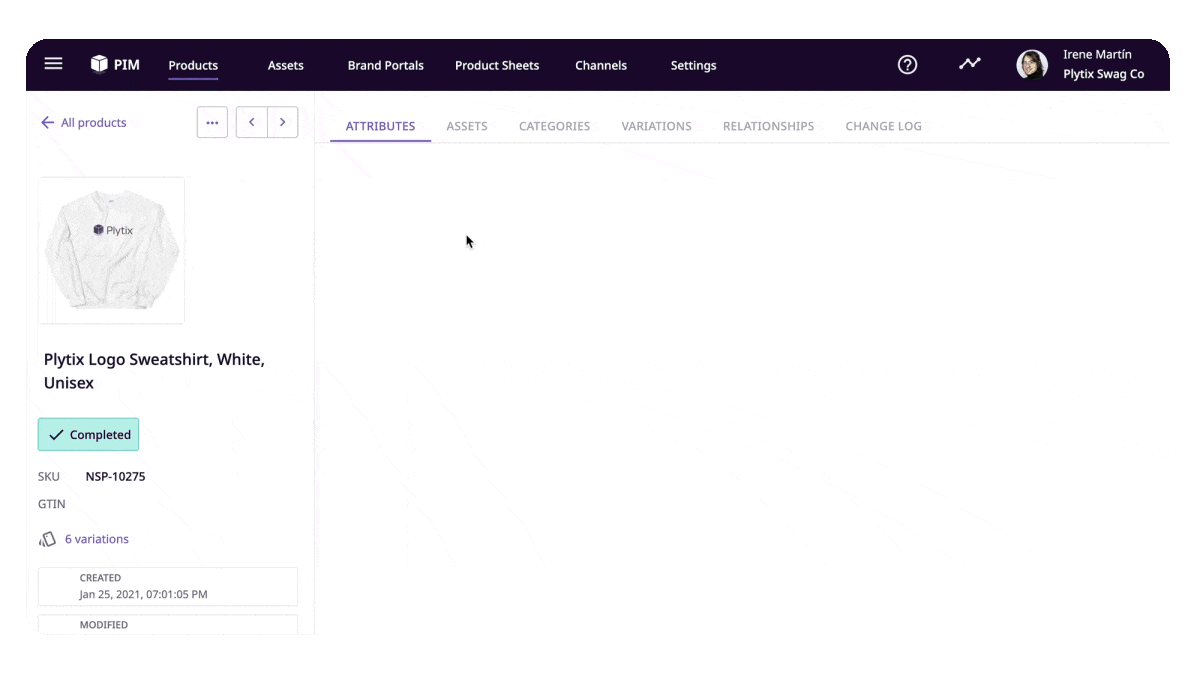
Task: Click the SKU label
Action: click(49, 476)
